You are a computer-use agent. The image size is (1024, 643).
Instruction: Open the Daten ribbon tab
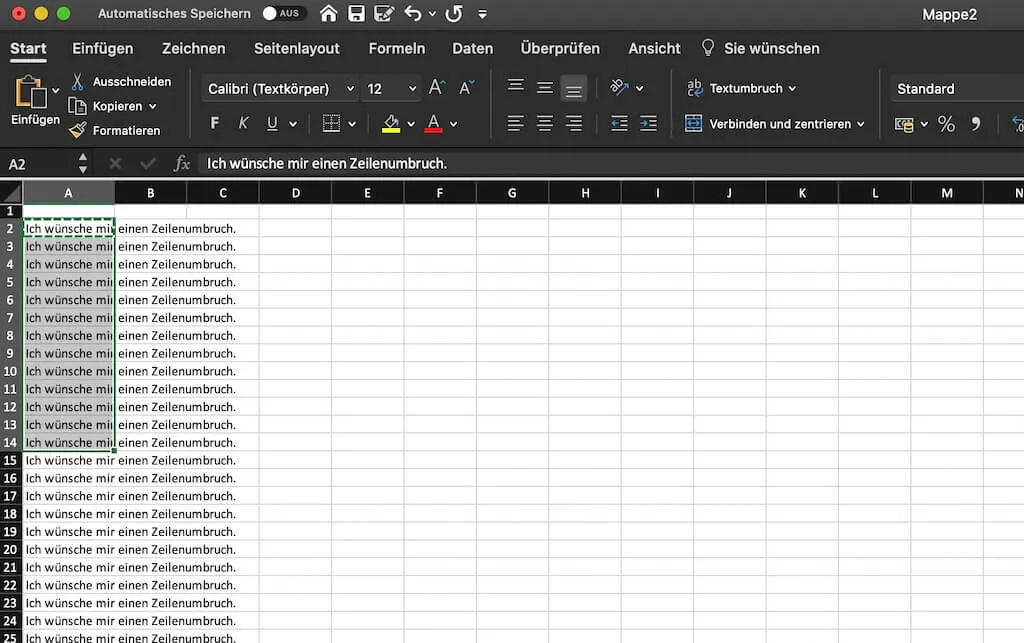472,47
